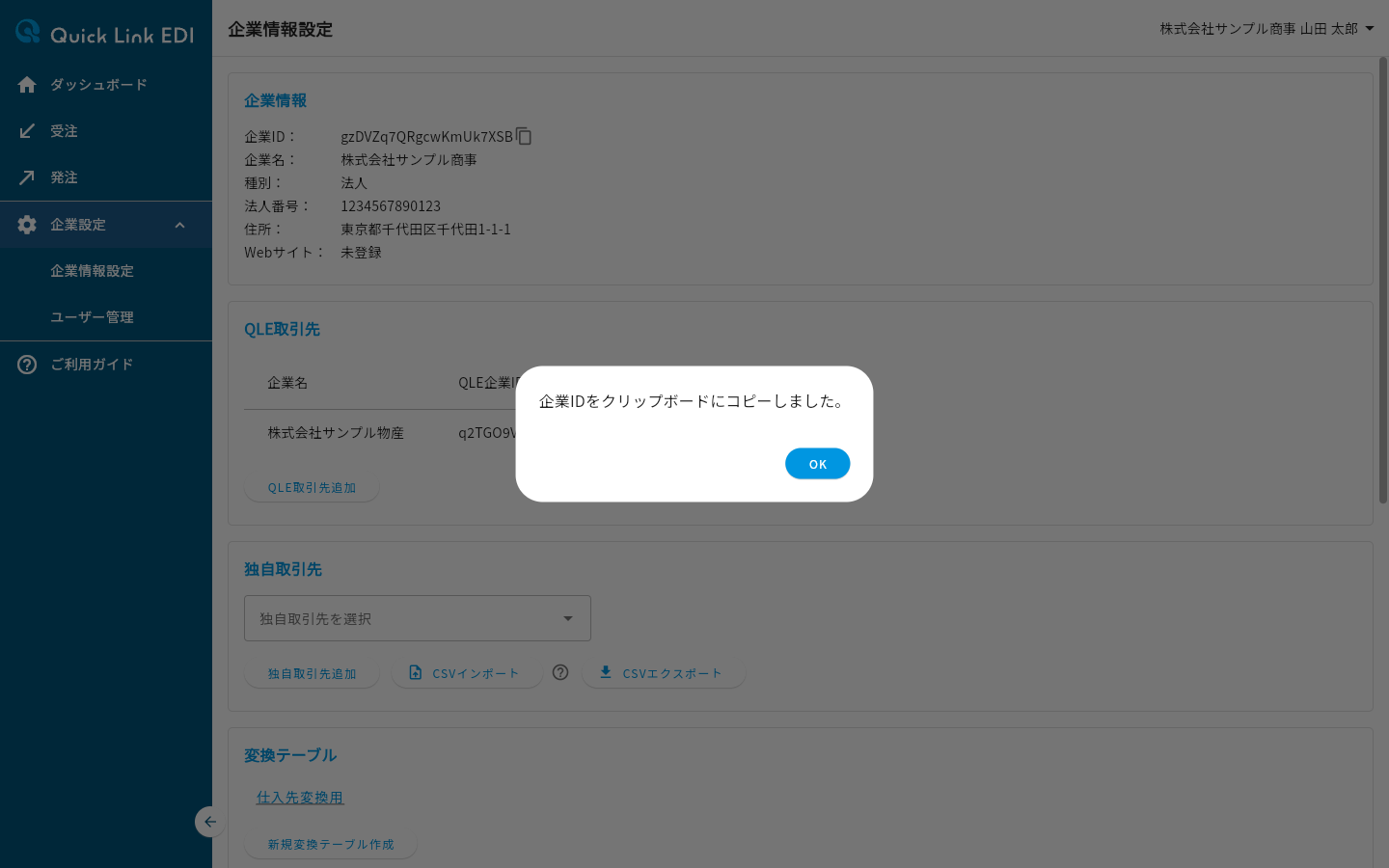1389x868 pixels.
Task: Click the vertical page scrollbar
Action: point(1382,280)
